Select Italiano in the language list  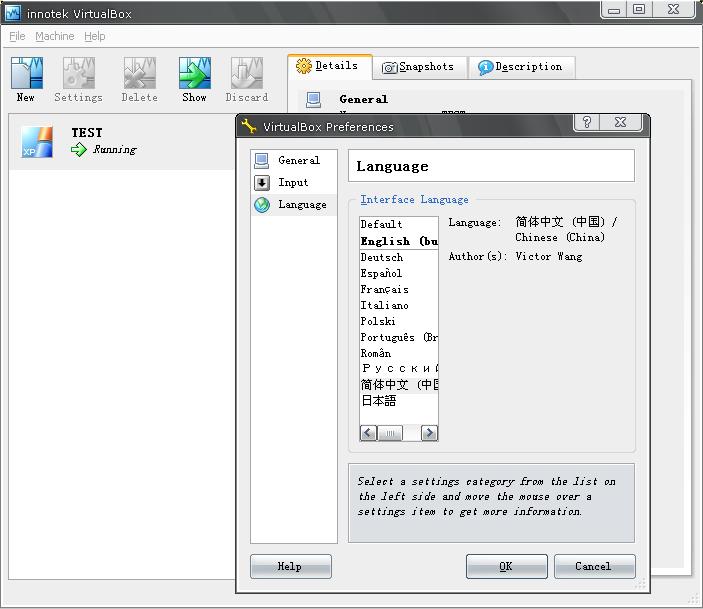[x=399, y=305]
